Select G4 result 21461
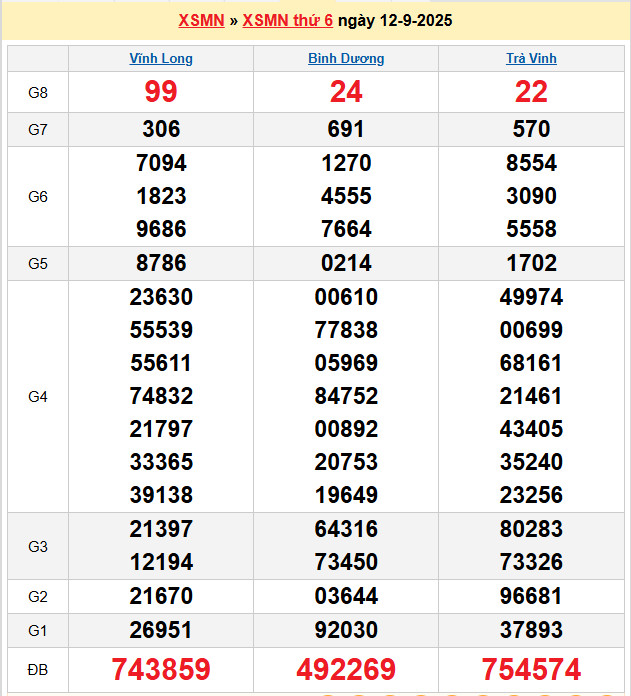Viewport: 631px width, 696px height. tap(531, 396)
